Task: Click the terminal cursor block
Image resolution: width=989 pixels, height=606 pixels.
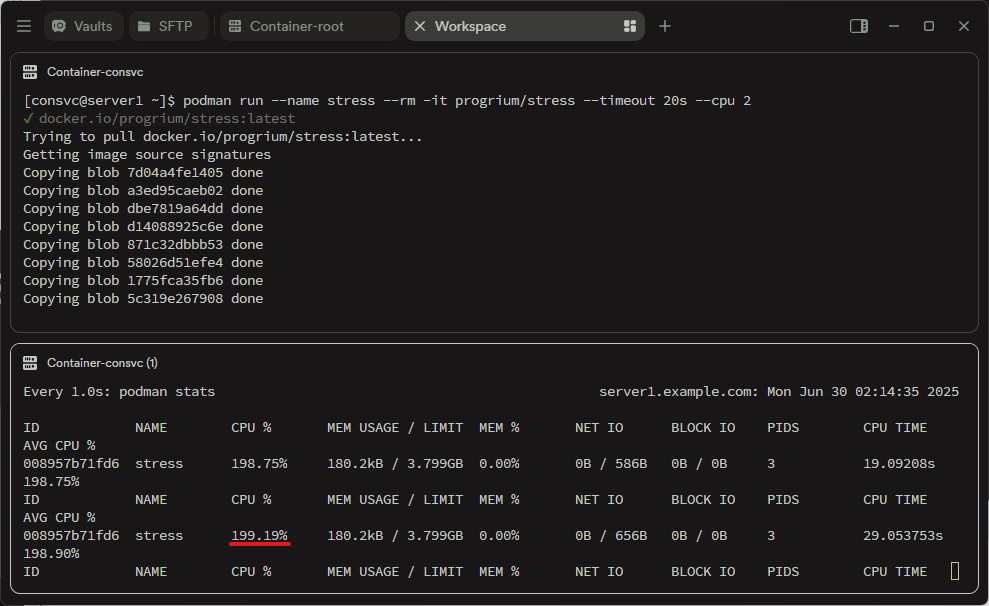Action: tap(955, 571)
